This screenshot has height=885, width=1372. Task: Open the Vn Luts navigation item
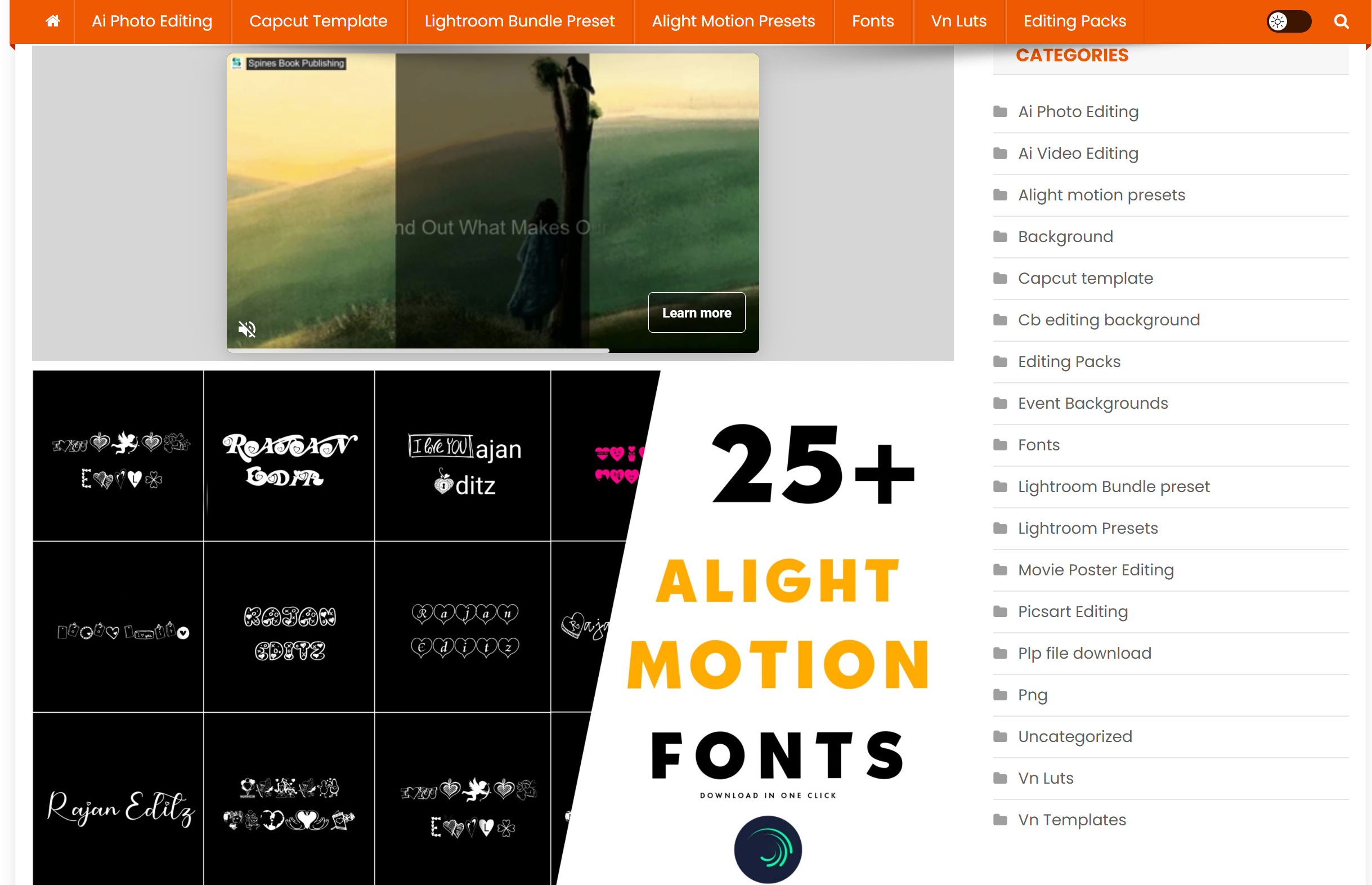[958, 21]
